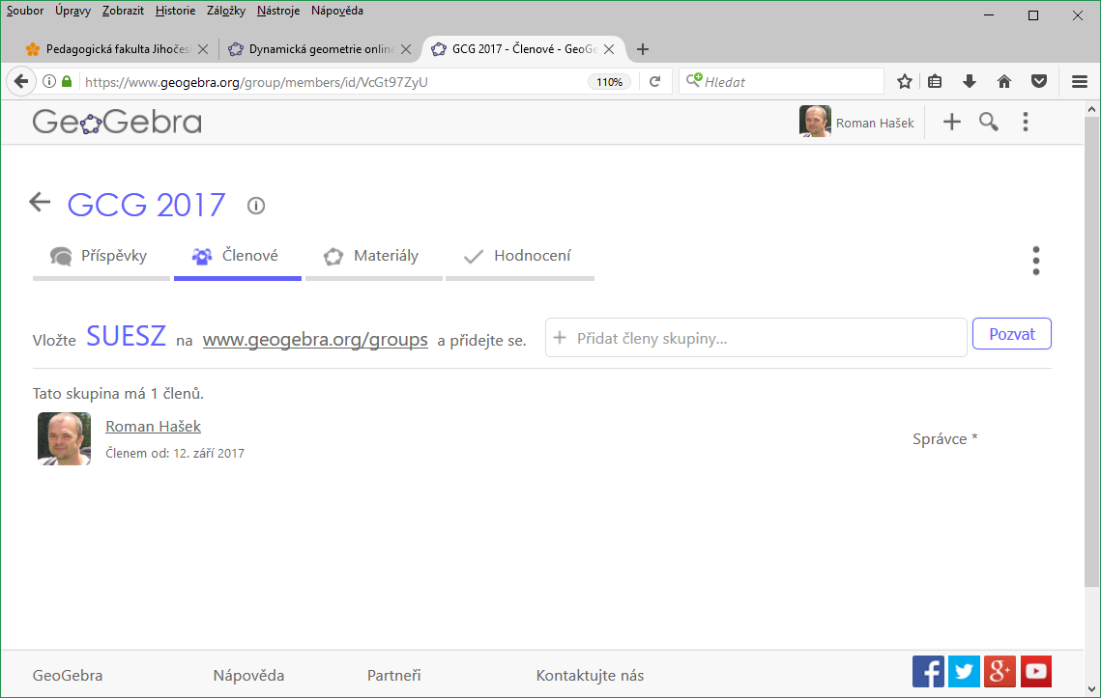Image resolution: width=1101 pixels, height=698 pixels.
Task: Open the Firefox hamburger menu
Action: (x=1080, y=81)
